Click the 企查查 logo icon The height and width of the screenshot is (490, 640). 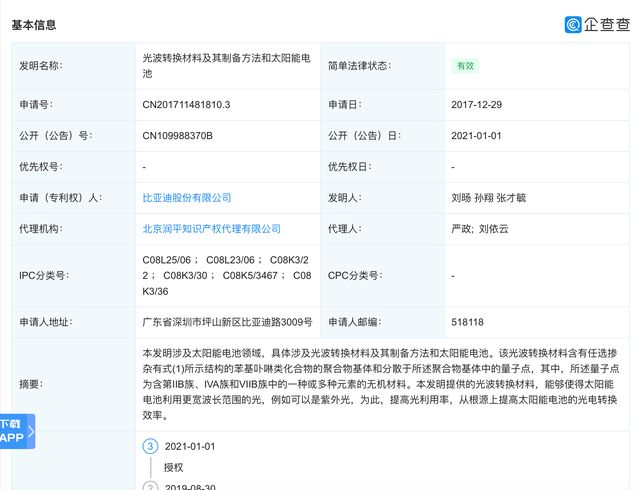click(x=573, y=24)
